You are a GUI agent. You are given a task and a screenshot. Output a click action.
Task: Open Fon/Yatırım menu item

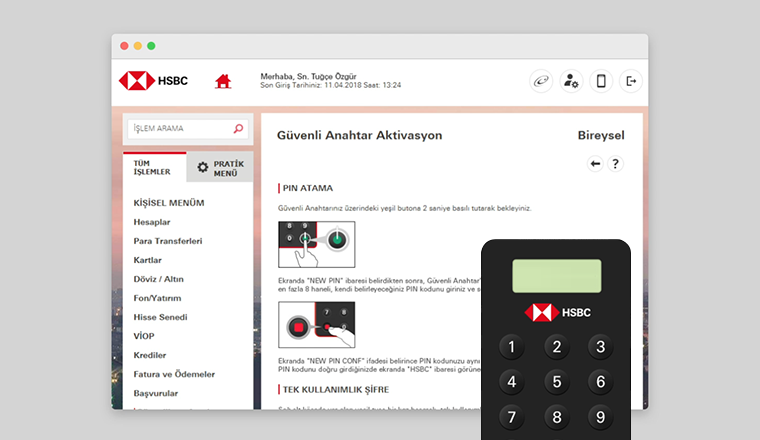coord(157,298)
